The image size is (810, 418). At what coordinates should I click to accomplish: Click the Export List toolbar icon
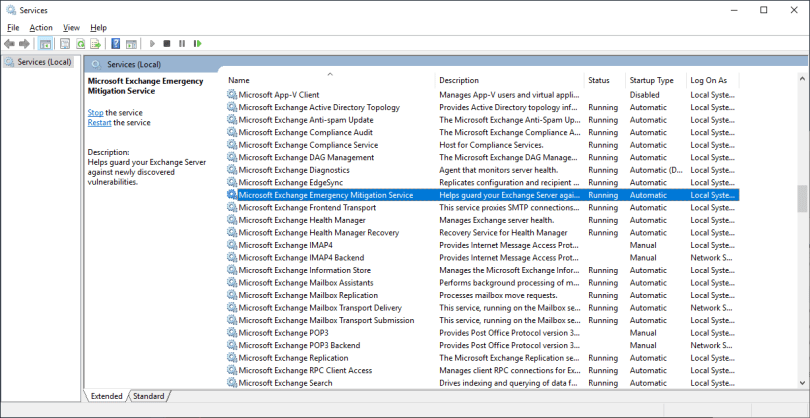pos(96,44)
